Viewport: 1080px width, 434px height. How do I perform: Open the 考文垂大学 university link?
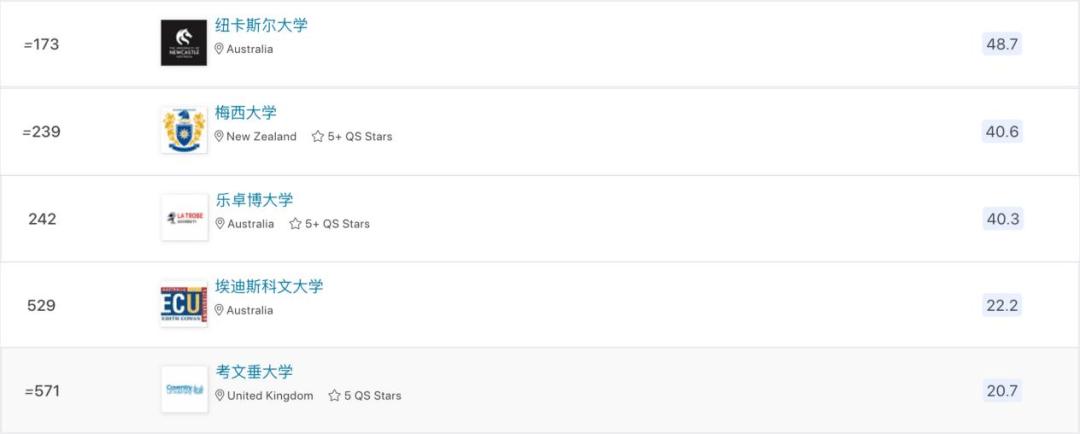tap(254, 372)
